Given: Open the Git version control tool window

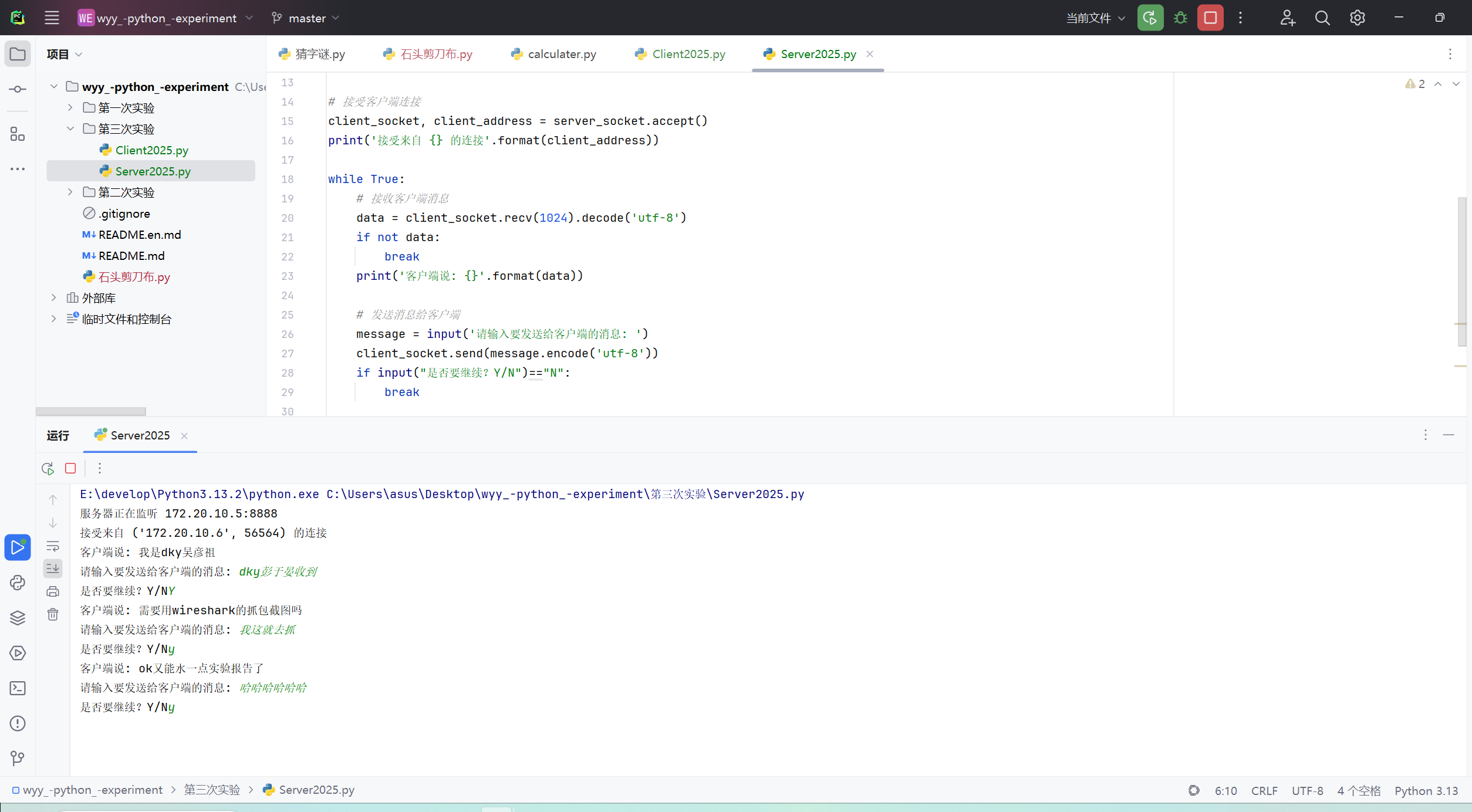Looking at the screenshot, I should pyautogui.click(x=18, y=759).
